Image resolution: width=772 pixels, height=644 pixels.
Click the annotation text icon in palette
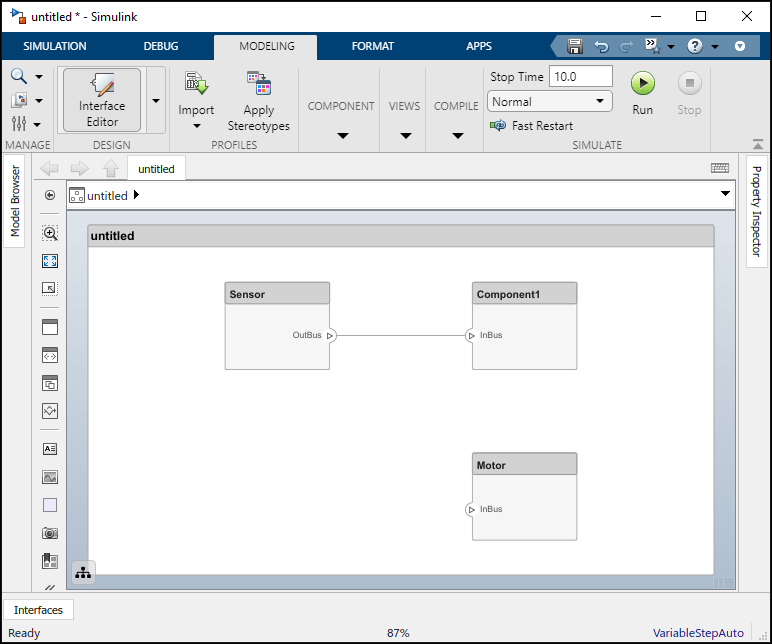click(x=50, y=449)
